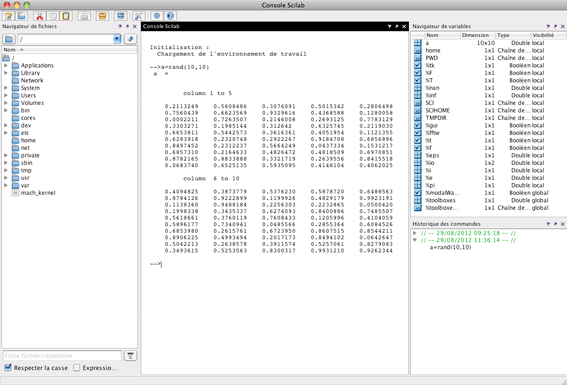This screenshot has width=567, height=385.
Task: Open Scilab preferences tools icon
Action: click(138, 16)
